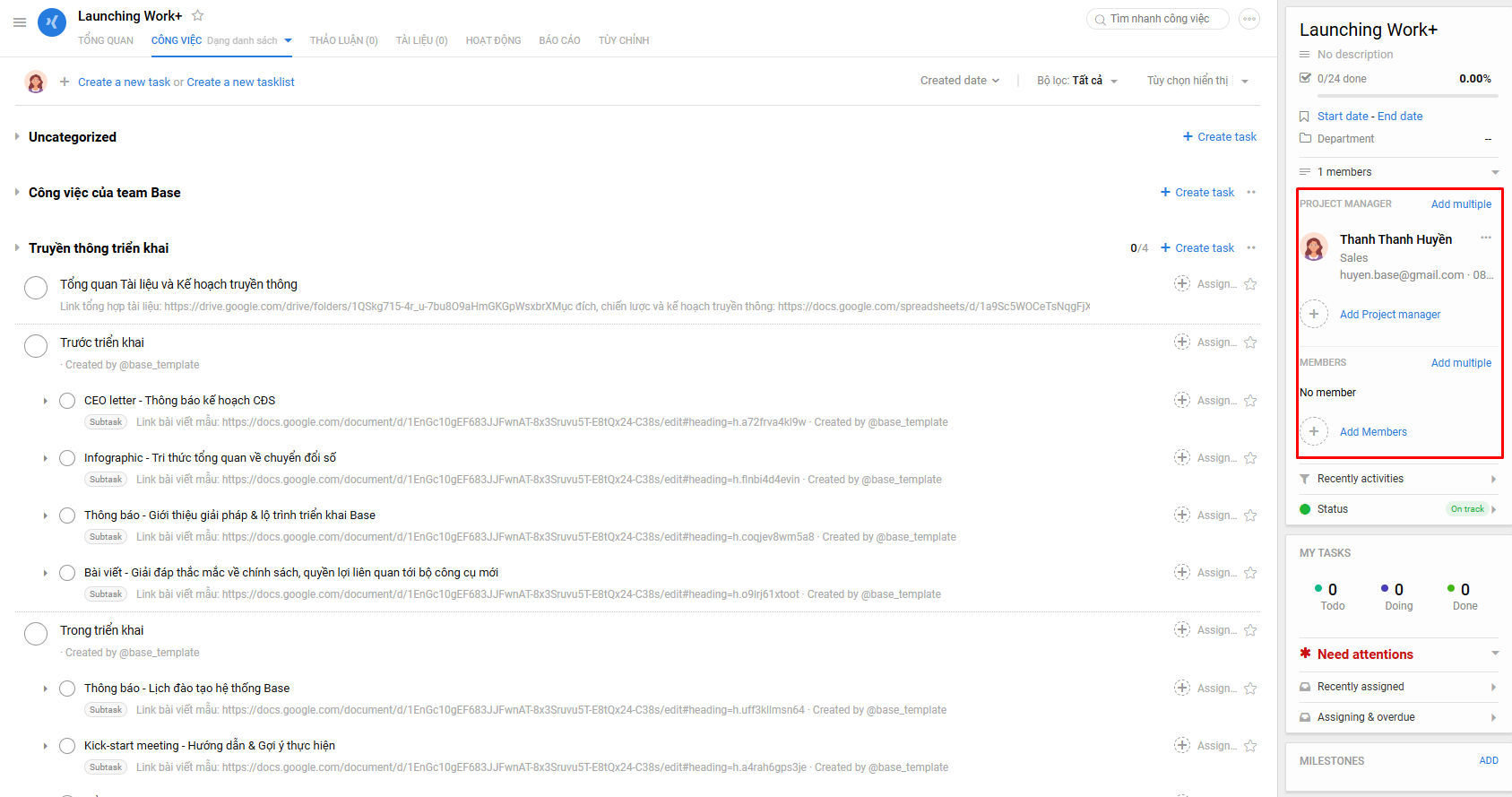Open the hamburger menu icon
1512x797 pixels.
tap(20, 22)
